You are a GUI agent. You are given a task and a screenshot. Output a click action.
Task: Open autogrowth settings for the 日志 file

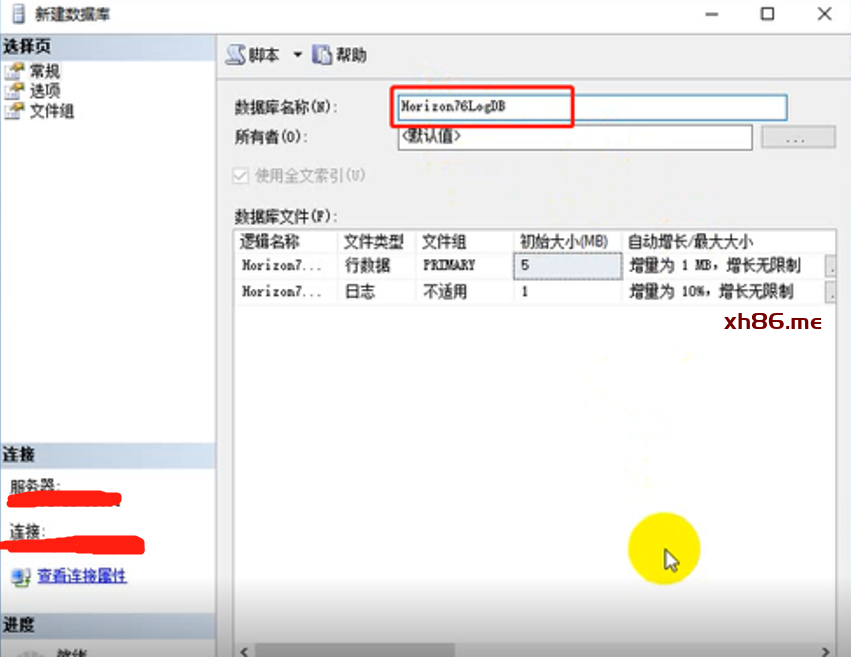[830, 292]
